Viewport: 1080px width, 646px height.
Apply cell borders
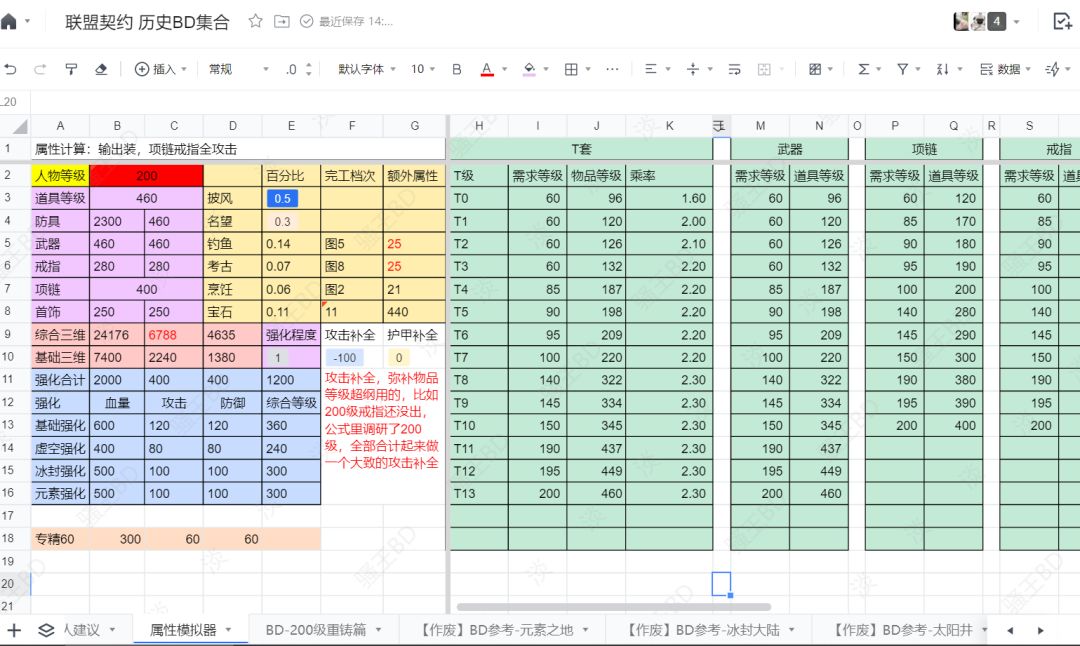[x=571, y=69]
